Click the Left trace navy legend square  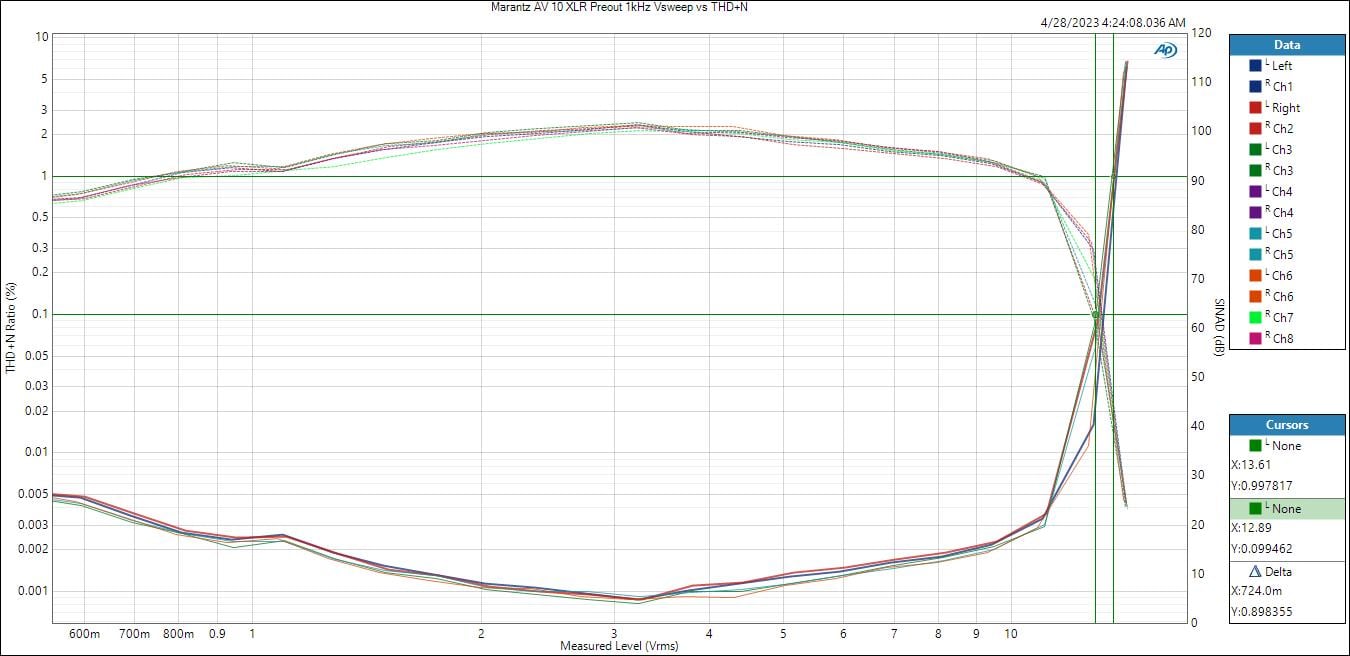coord(1255,66)
